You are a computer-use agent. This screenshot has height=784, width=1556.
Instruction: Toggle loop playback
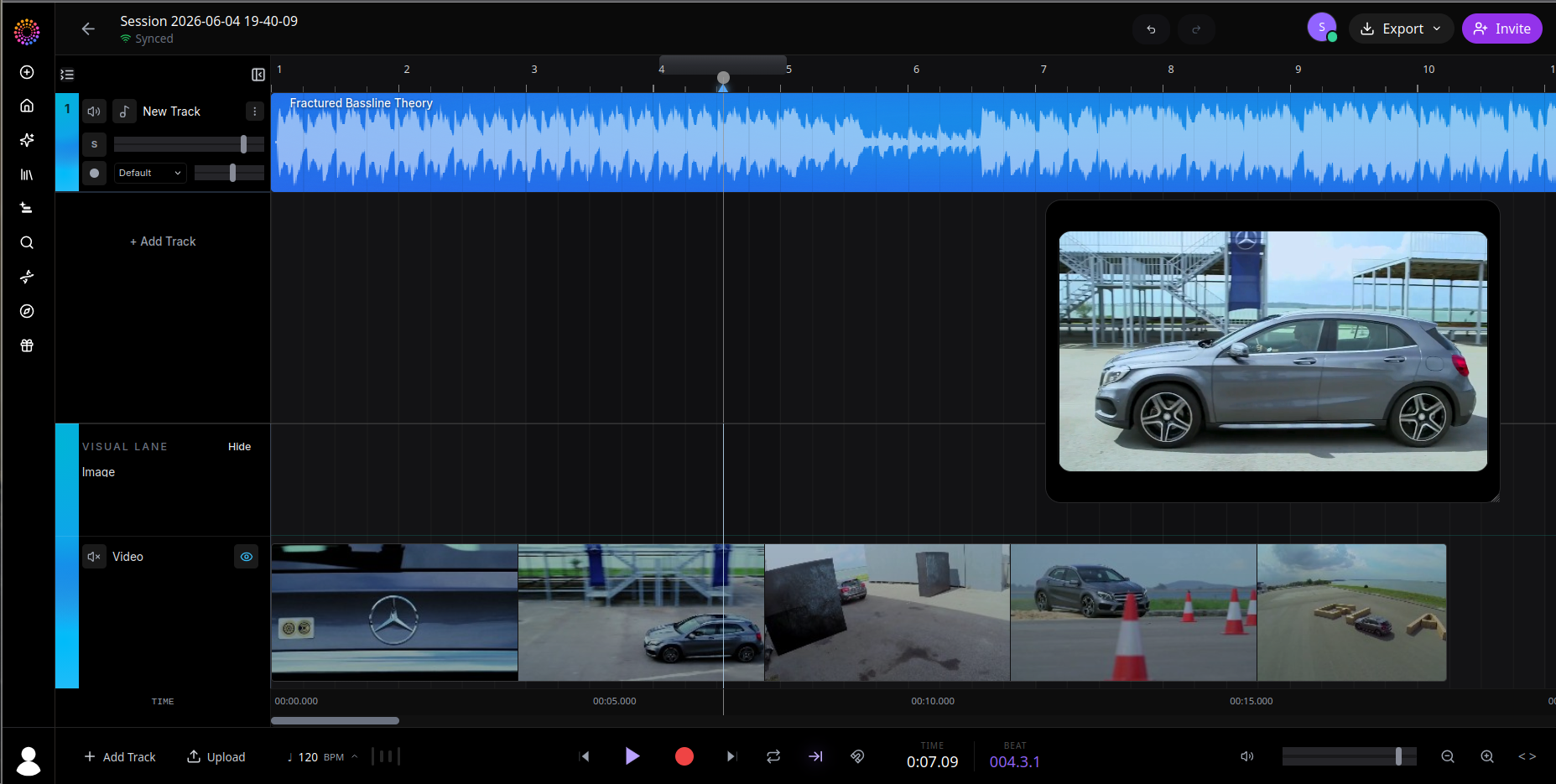pos(773,756)
